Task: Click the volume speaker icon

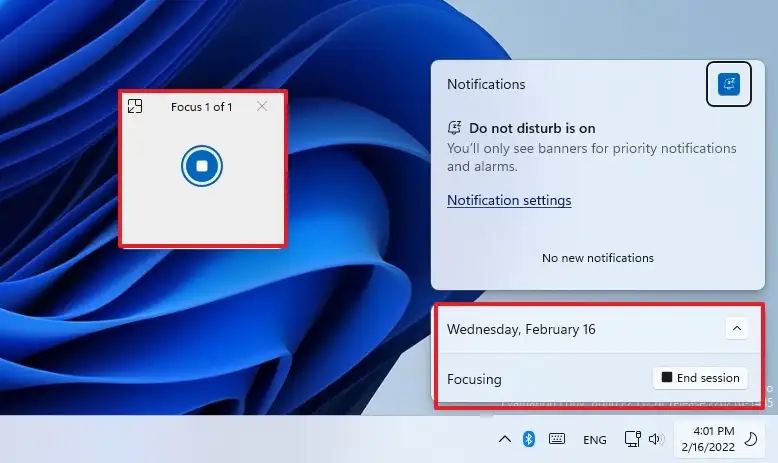Action: [x=655, y=439]
